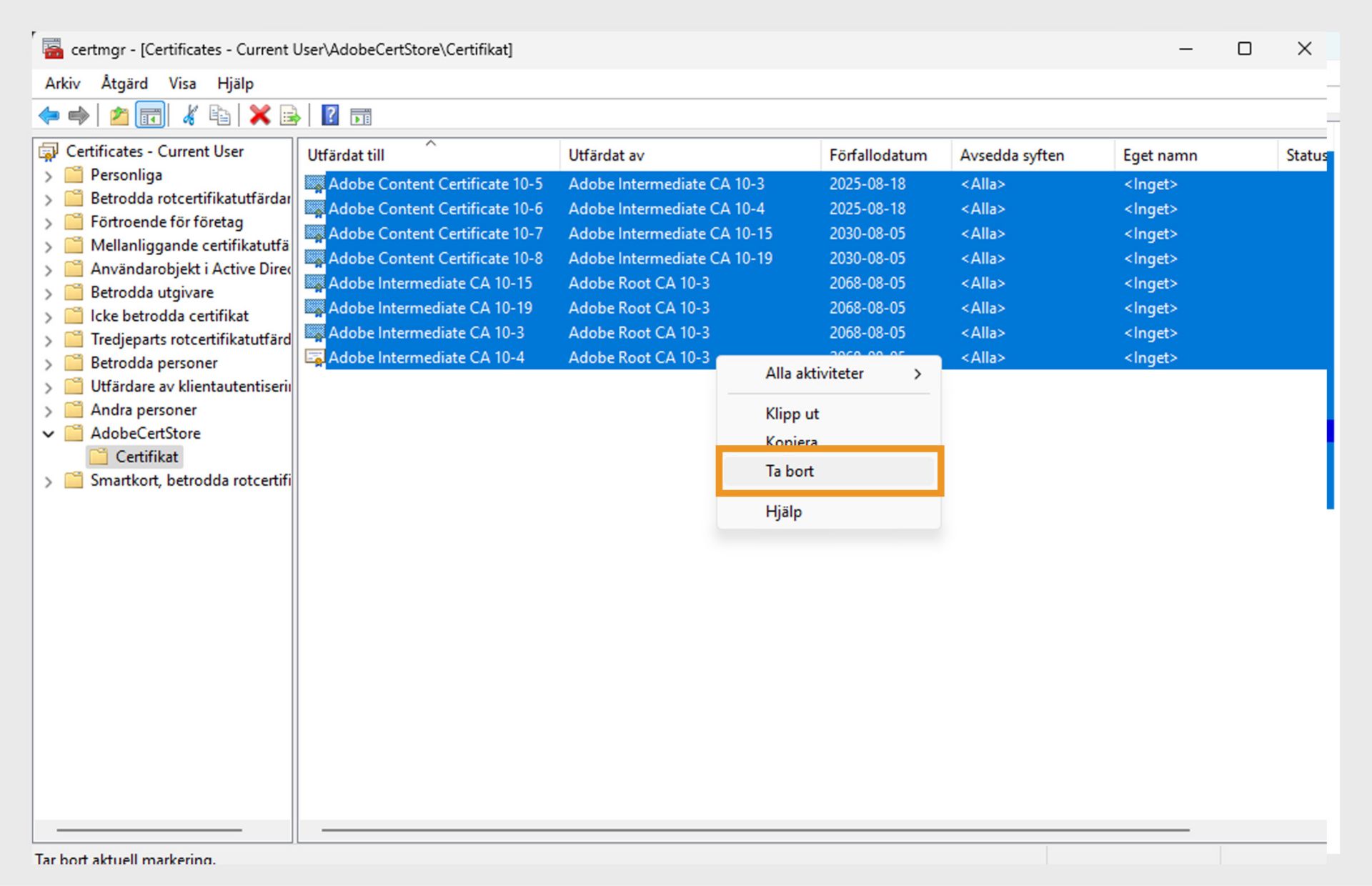Image resolution: width=1372 pixels, height=886 pixels.
Task: Select Tredjeparts rotcertifikatutfärdare in the tree
Action: point(190,339)
